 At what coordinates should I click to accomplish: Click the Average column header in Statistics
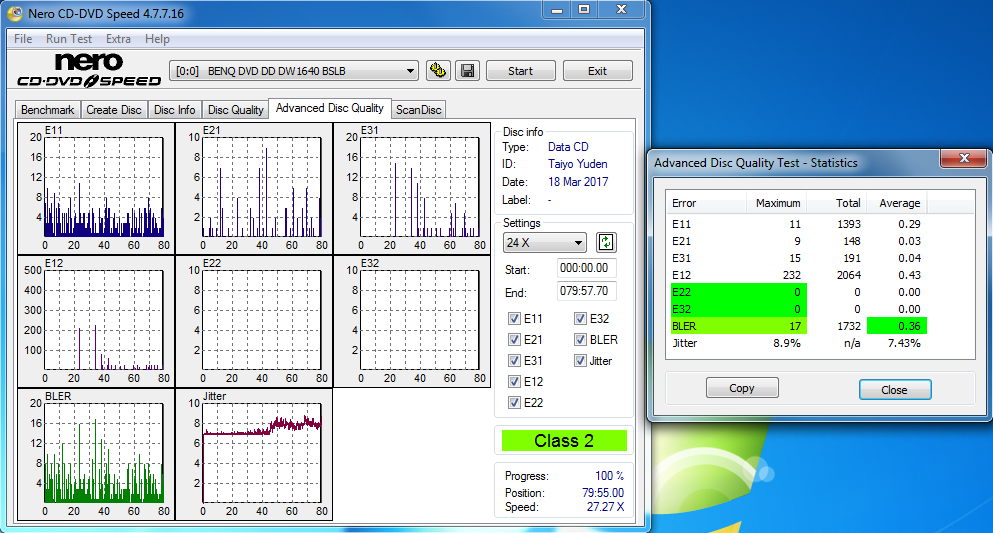tap(897, 203)
